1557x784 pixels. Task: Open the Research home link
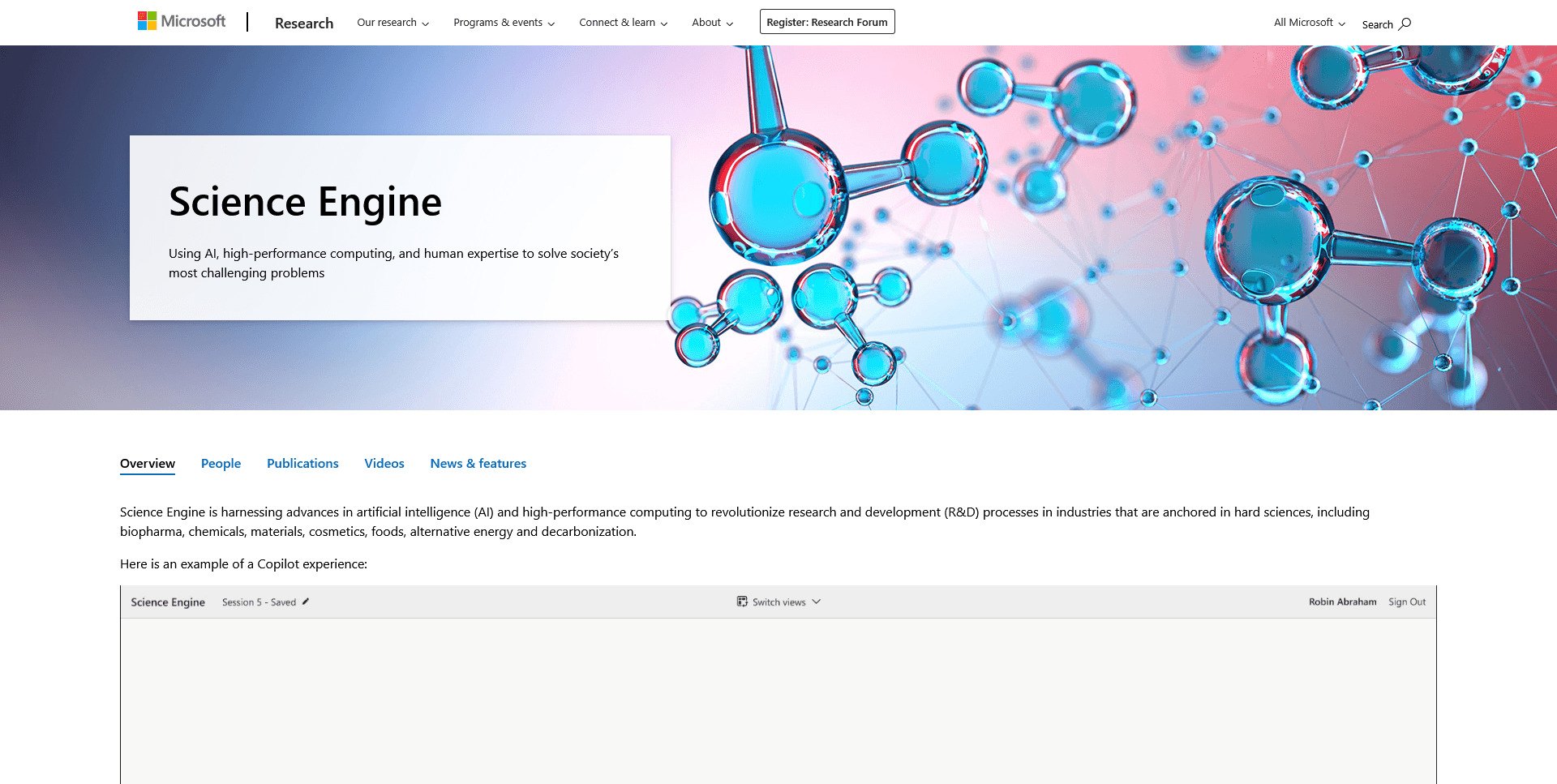click(x=304, y=24)
